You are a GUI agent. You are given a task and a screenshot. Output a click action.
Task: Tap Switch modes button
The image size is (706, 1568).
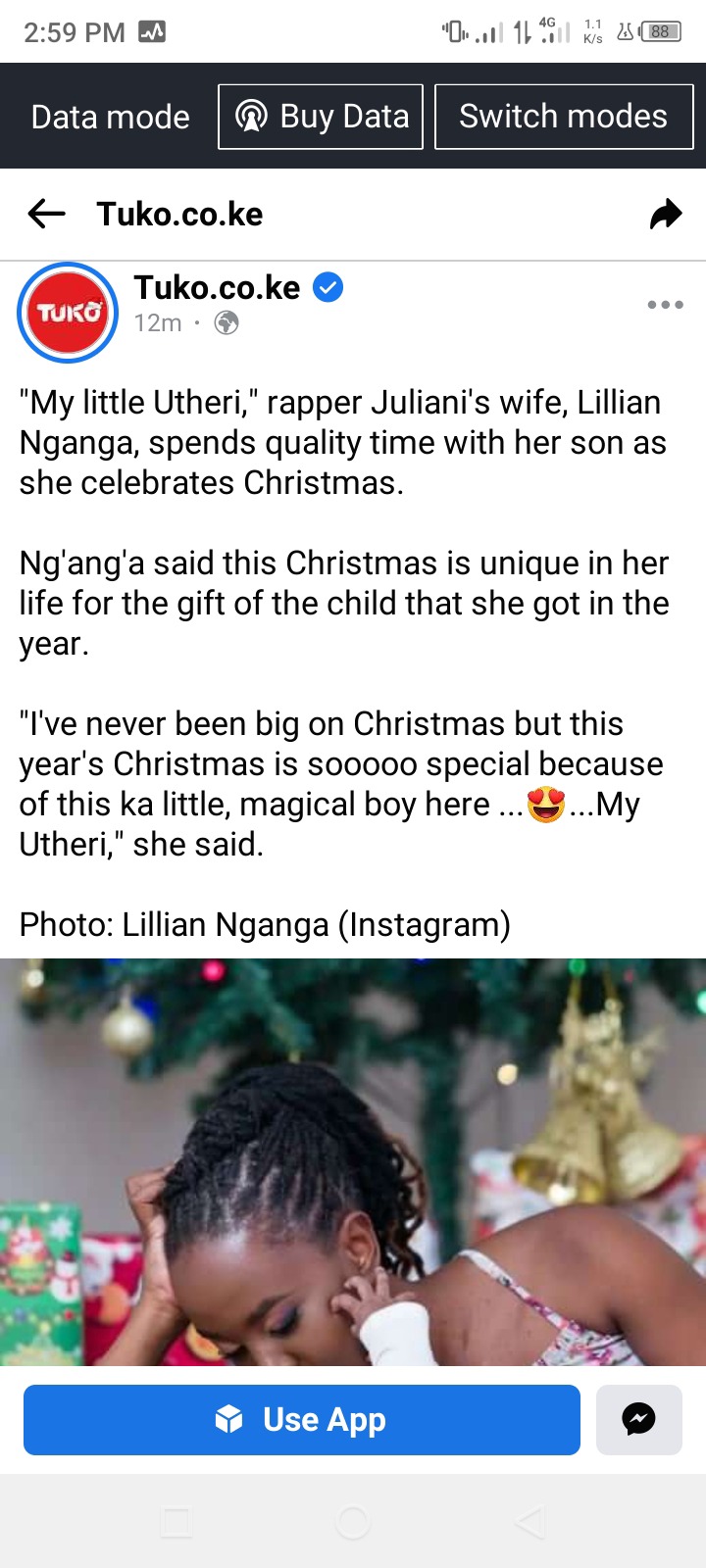point(564,117)
